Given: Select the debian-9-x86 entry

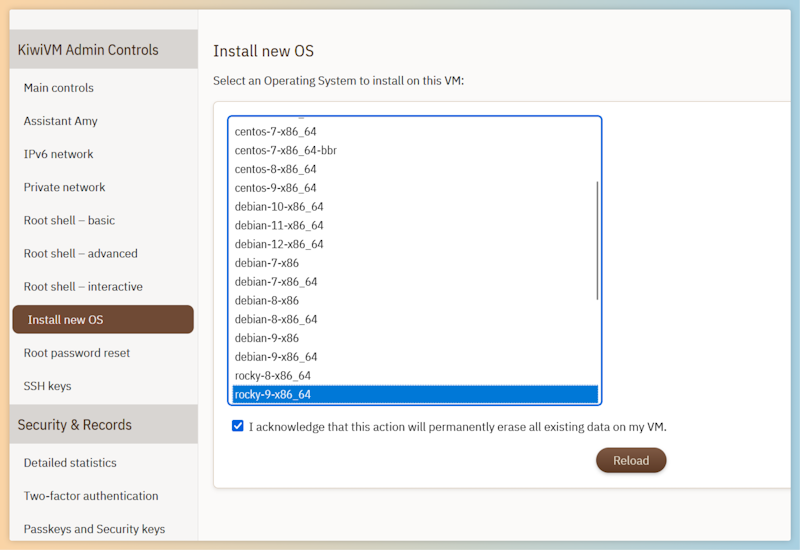Looking at the screenshot, I should pos(414,338).
